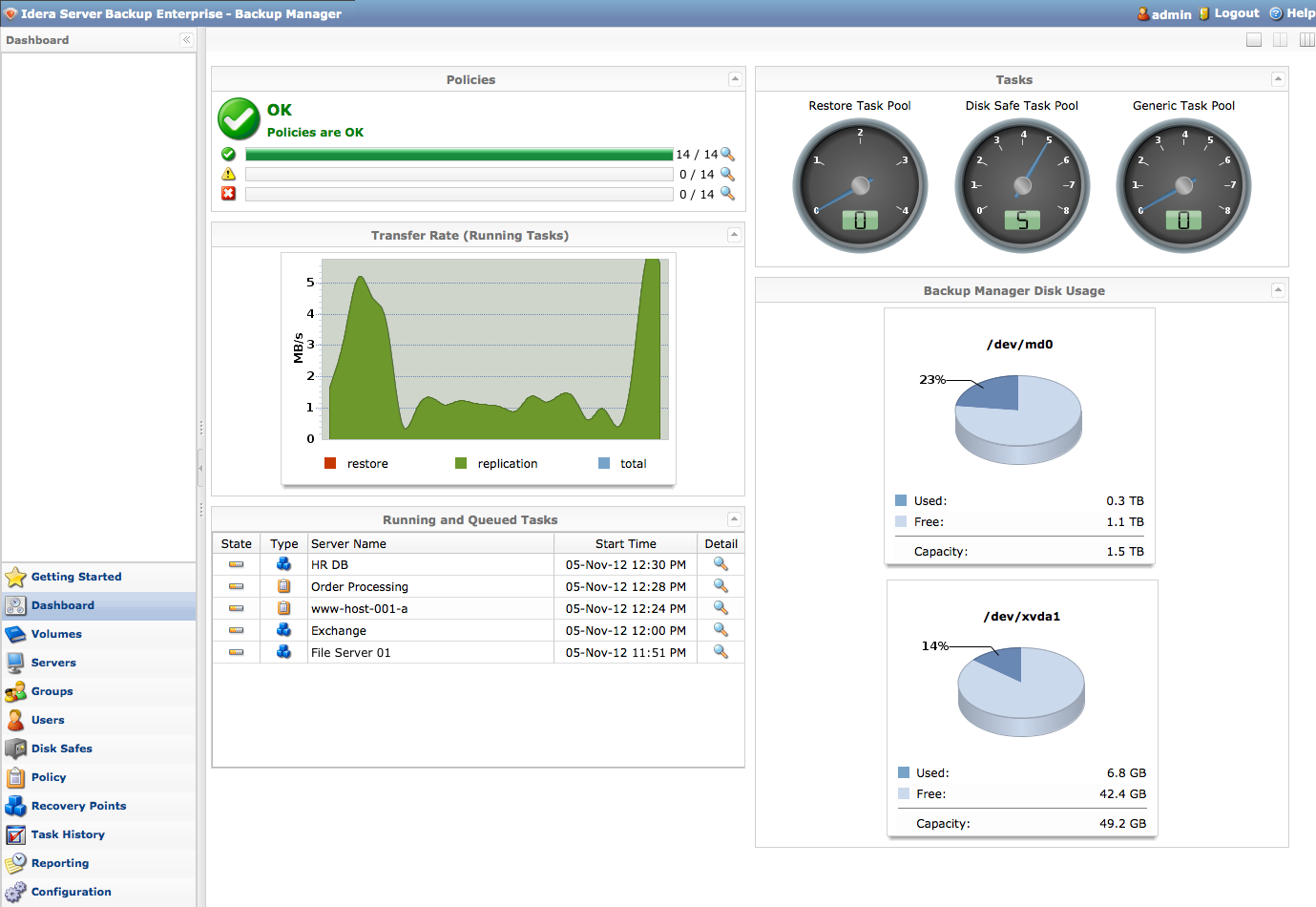1316x907 pixels.
Task: Switch to two-column dashboard layout
Action: (x=1281, y=40)
